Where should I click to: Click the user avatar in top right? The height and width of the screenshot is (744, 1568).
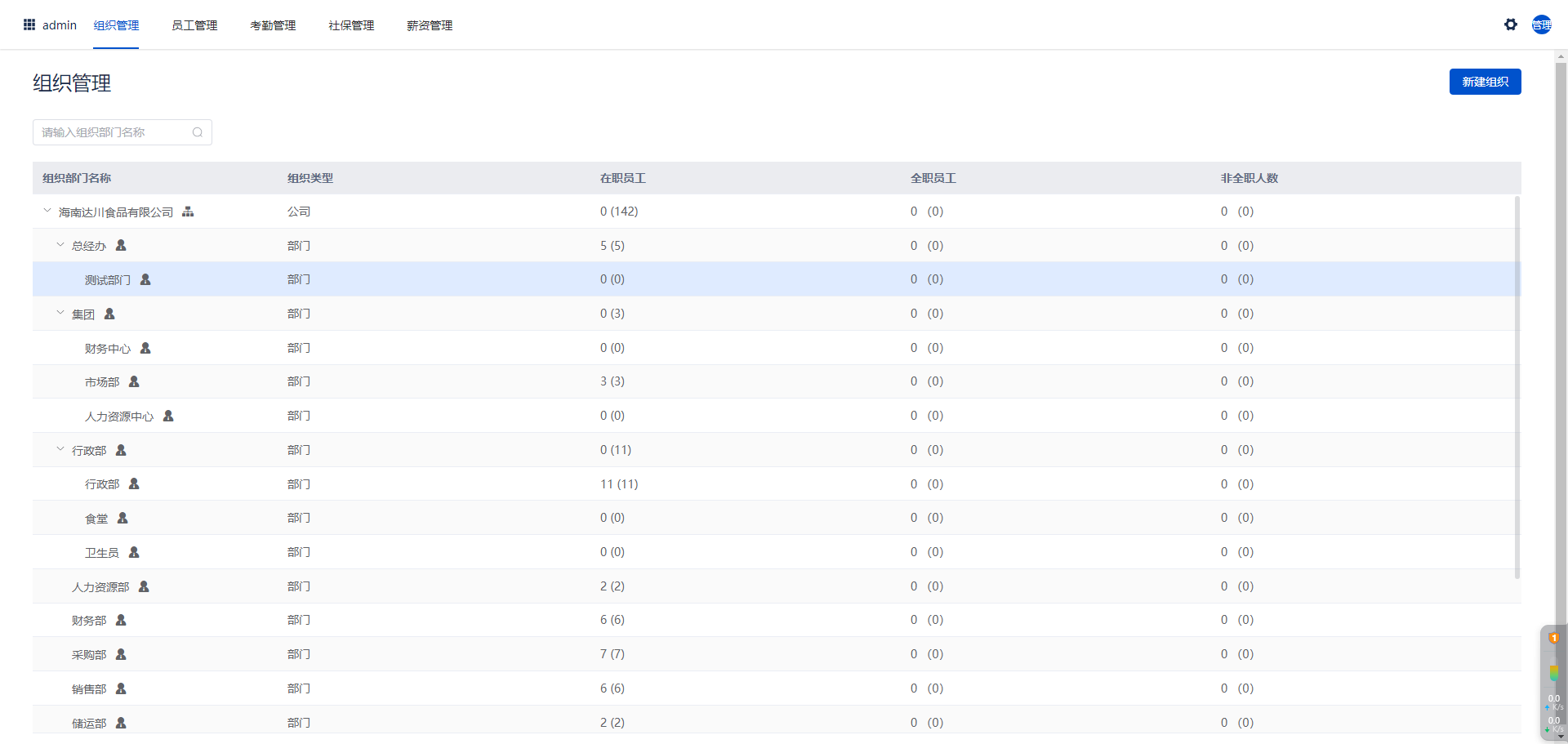(1541, 25)
